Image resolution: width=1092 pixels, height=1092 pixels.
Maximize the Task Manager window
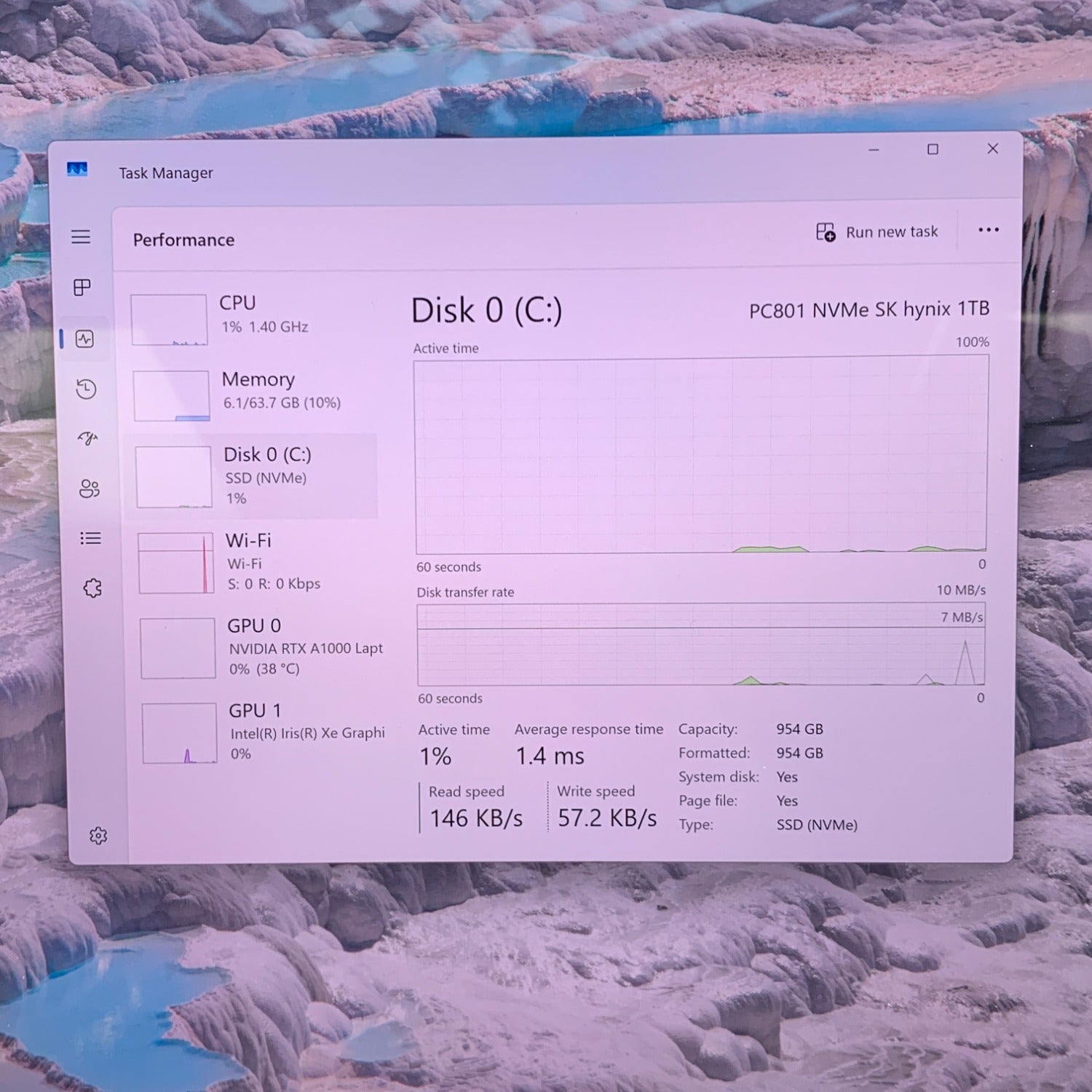point(933,149)
